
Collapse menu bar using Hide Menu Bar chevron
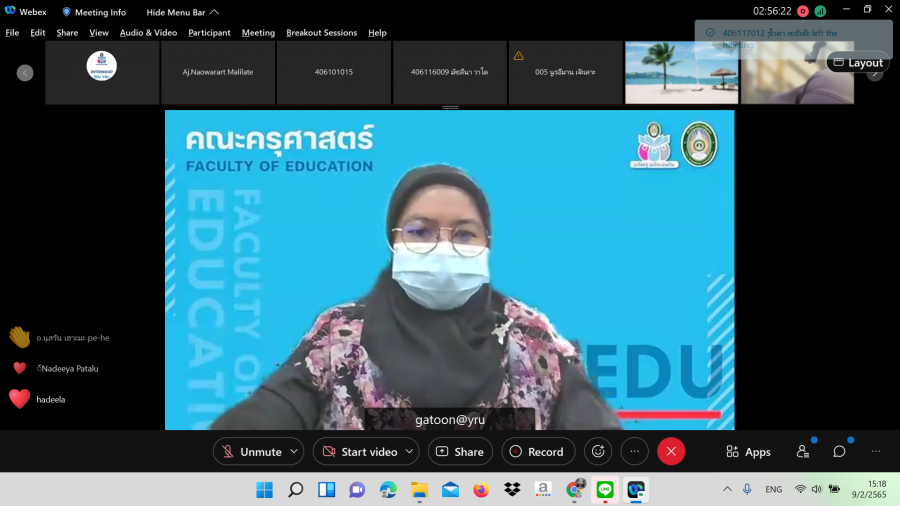coord(214,12)
